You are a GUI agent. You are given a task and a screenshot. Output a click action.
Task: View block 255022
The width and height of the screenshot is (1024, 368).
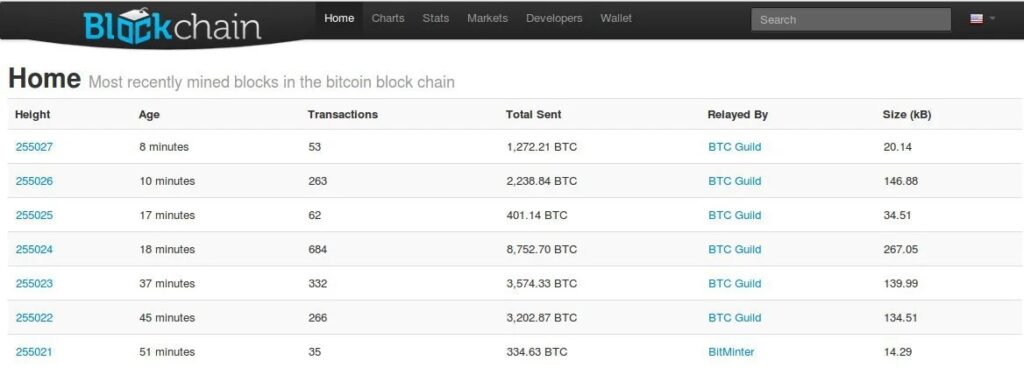click(34, 318)
